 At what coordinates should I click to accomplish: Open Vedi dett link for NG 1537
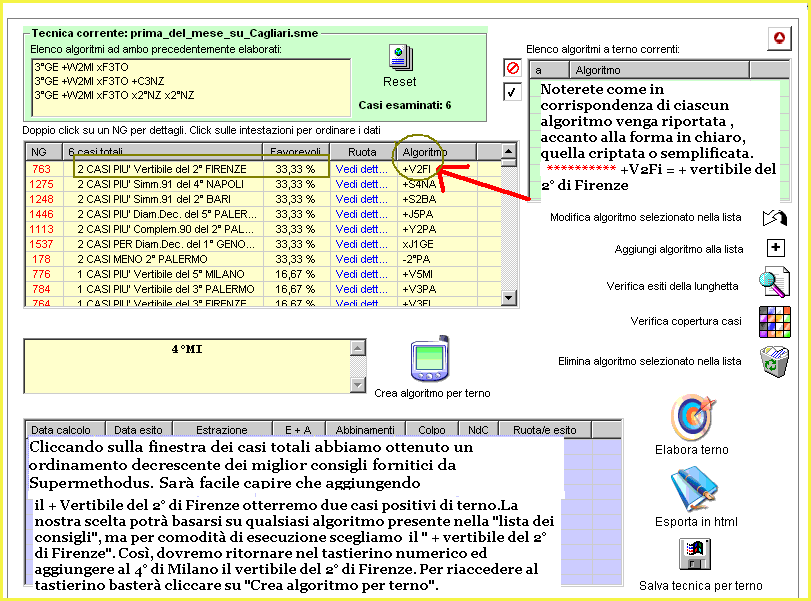[x=362, y=244]
